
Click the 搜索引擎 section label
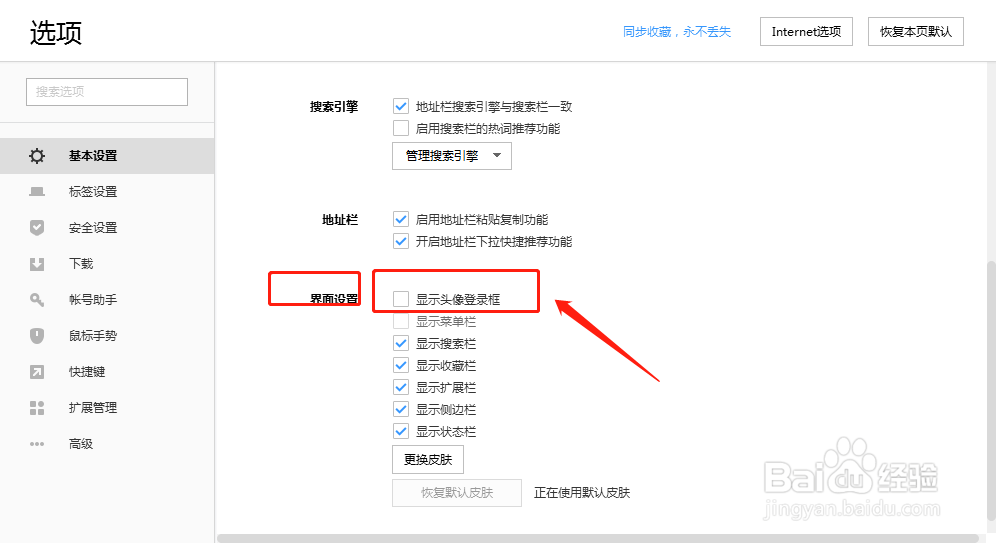tap(334, 107)
